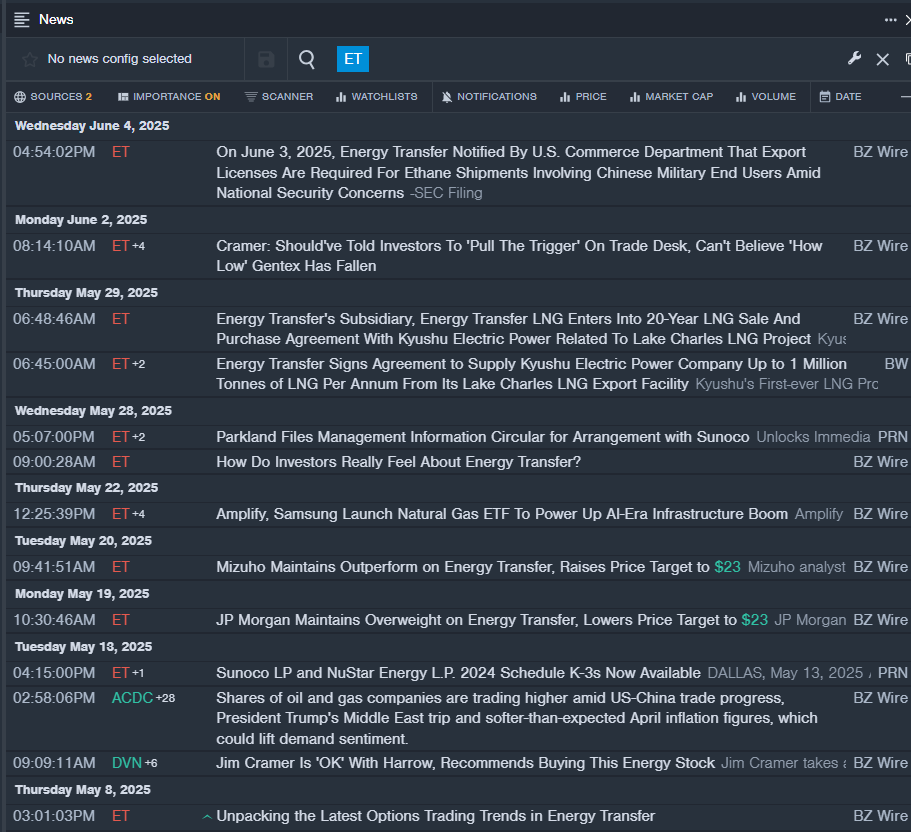The width and height of the screenshot is (911, 832).
Task: Expand +1 tickers on the Sunoco NuStar row
Action: pos(138,673)
